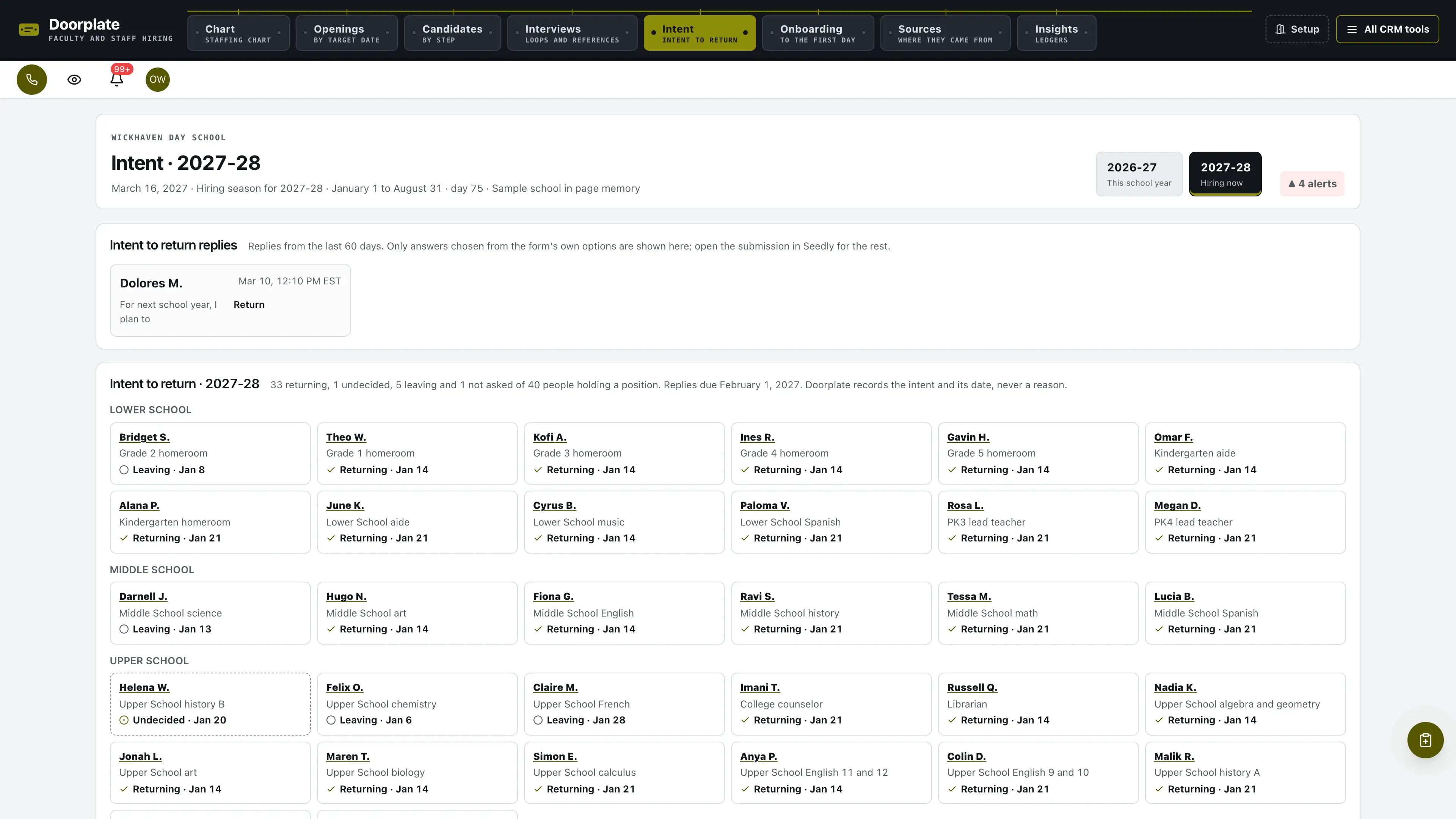
Task: Open Colin D. profile link
Action: 966,756
